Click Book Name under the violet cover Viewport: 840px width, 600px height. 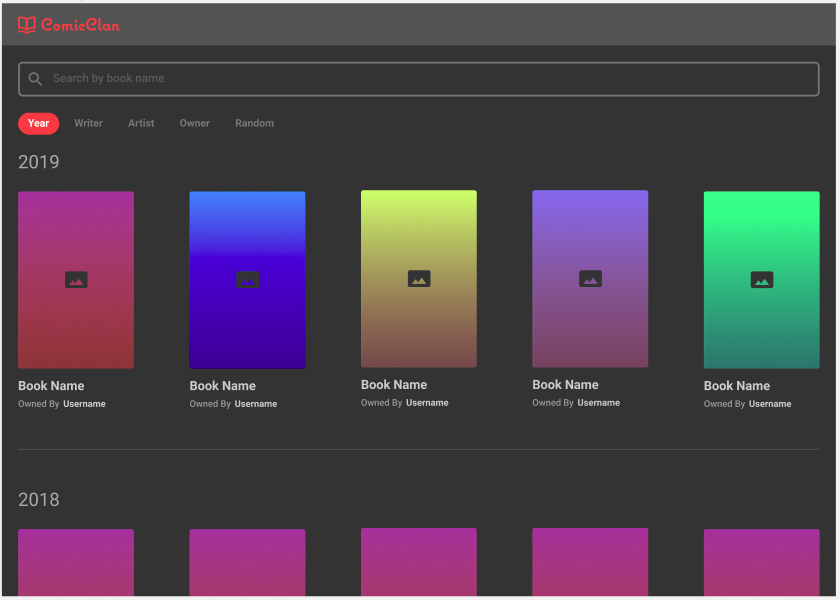tap(566, 385)
